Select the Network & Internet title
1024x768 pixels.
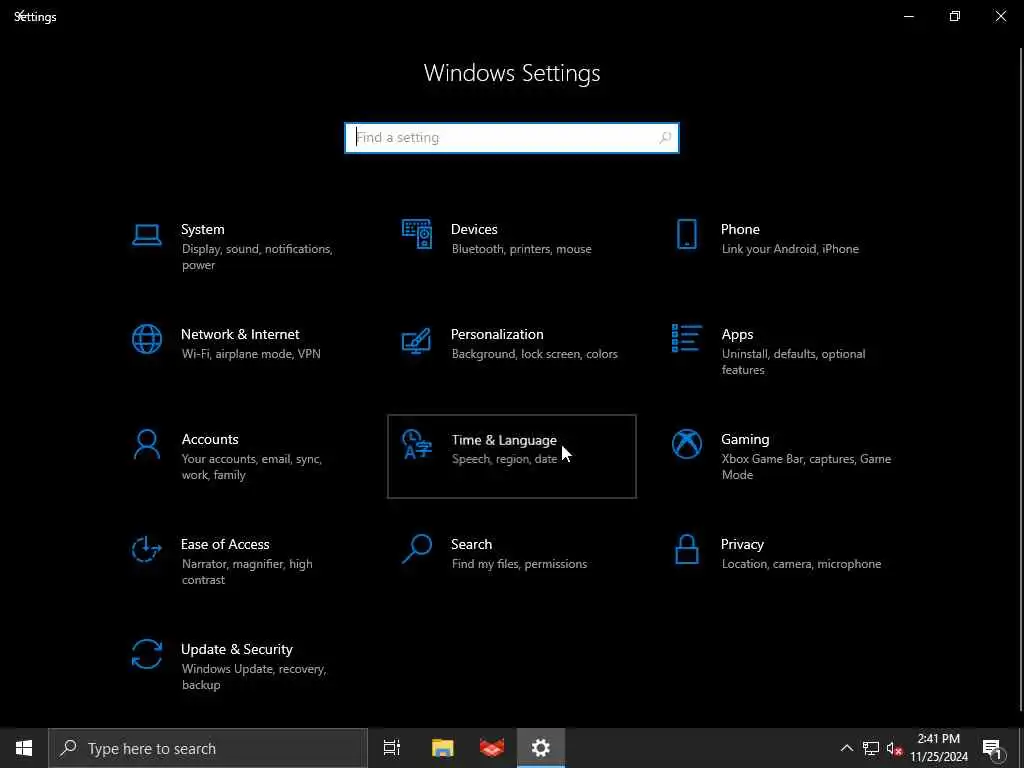click(240, 334)
